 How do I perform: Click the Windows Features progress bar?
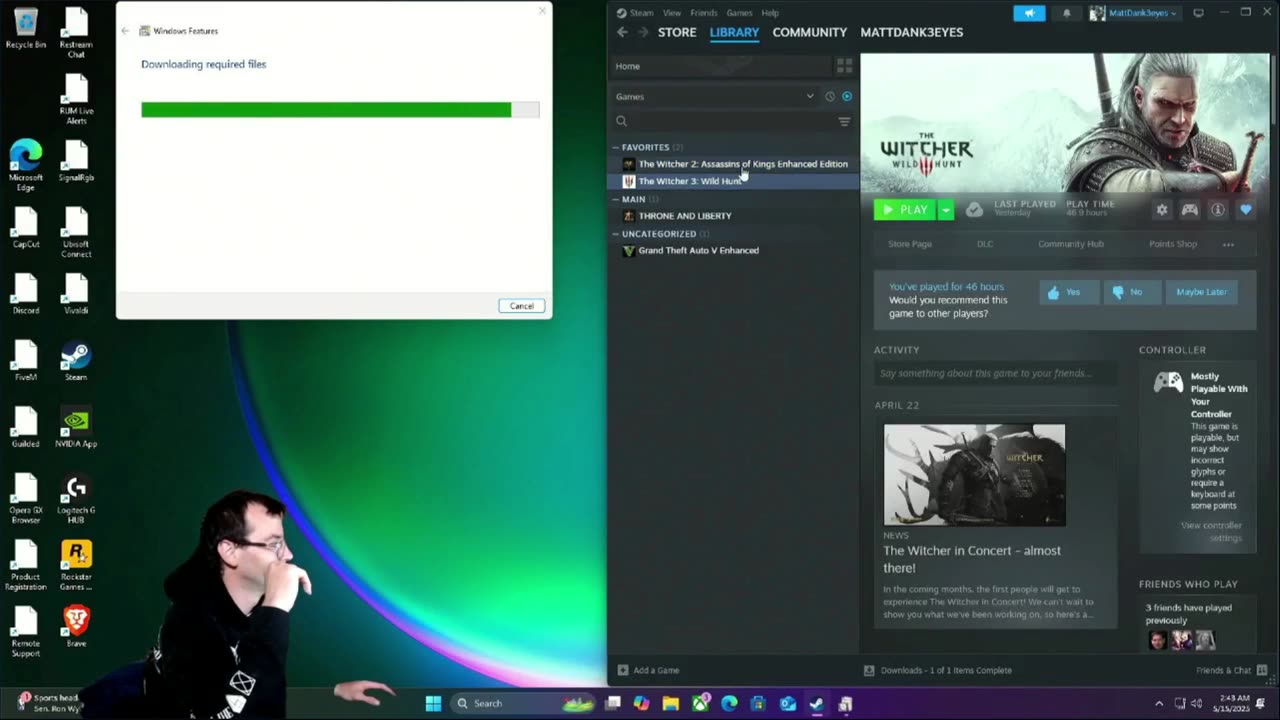(340, 110)
